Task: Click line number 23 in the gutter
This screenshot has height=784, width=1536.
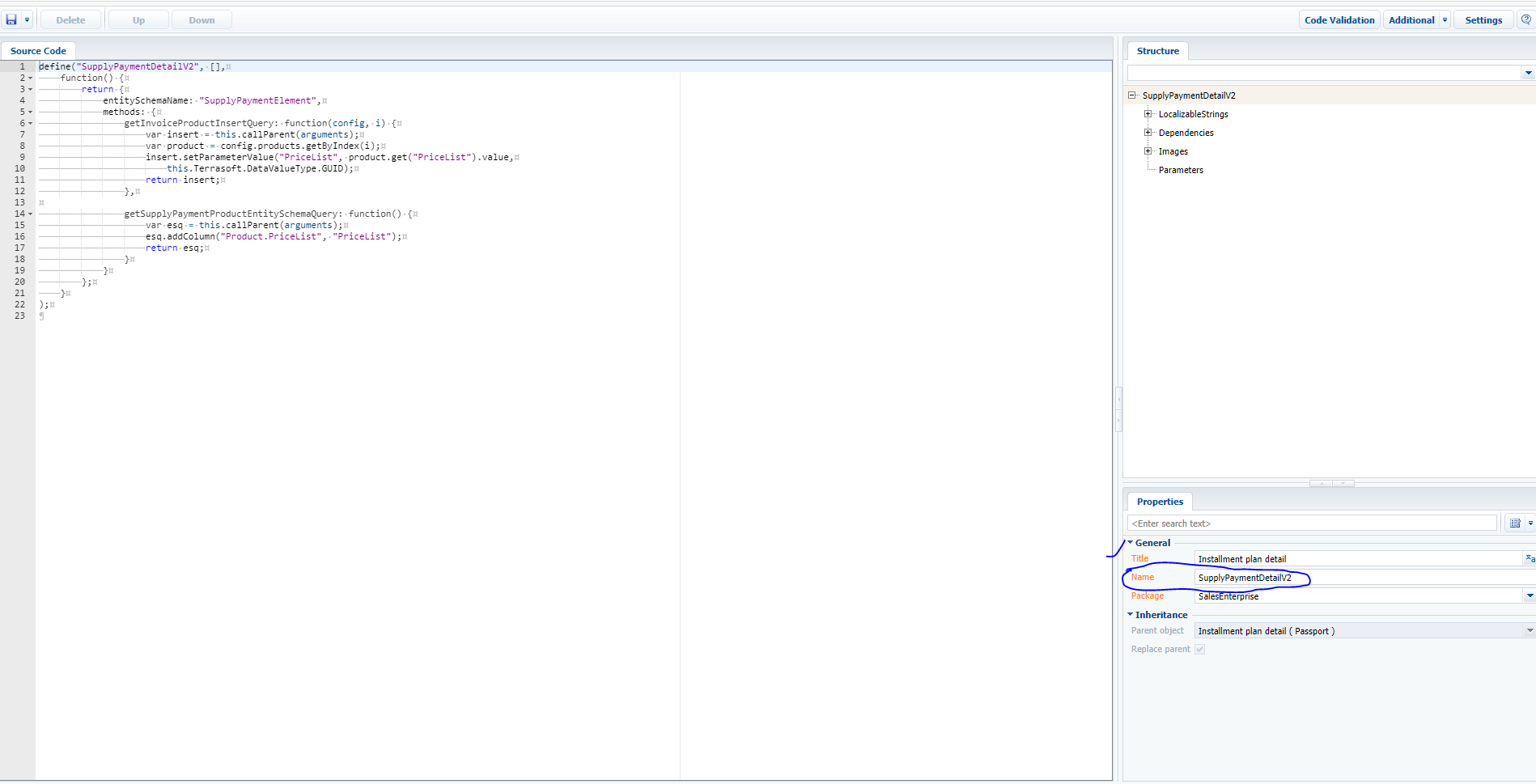Action: pyautogui.click(x=19, y=316)
